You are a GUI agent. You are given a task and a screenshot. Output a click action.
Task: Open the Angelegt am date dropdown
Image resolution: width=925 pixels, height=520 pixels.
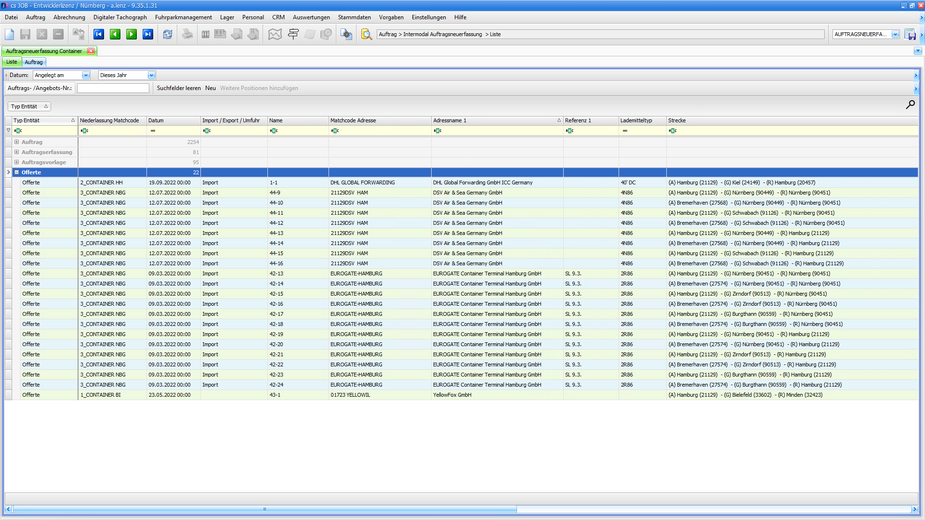86,76
